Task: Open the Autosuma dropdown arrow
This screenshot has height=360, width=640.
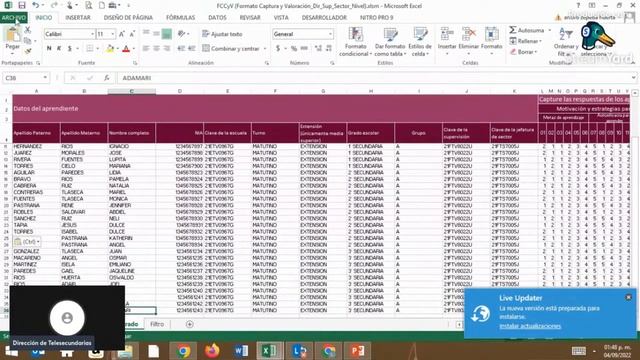Action: point(549,30)
